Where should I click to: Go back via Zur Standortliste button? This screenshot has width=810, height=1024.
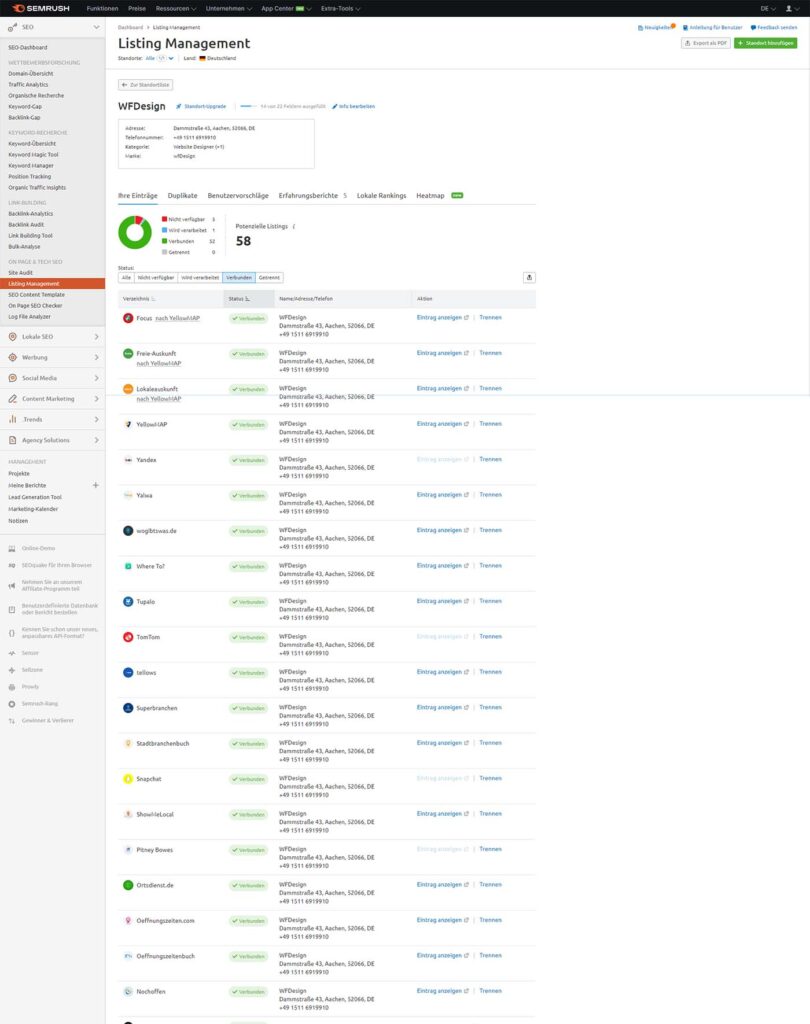pos(146,85)
